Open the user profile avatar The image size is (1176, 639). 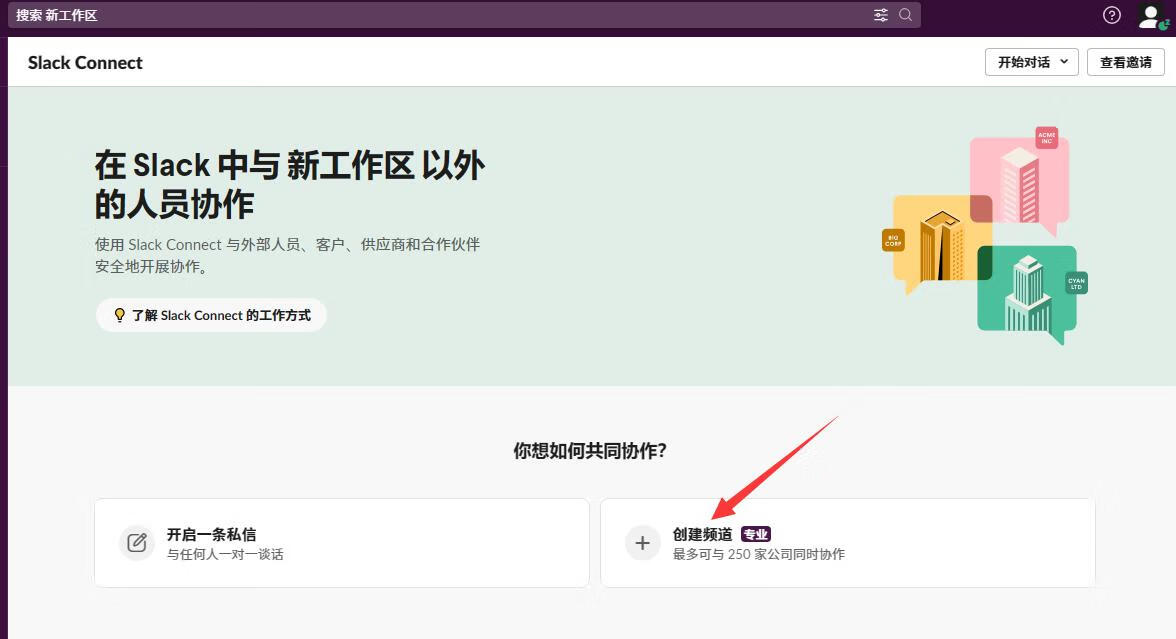coord(1151,16)
